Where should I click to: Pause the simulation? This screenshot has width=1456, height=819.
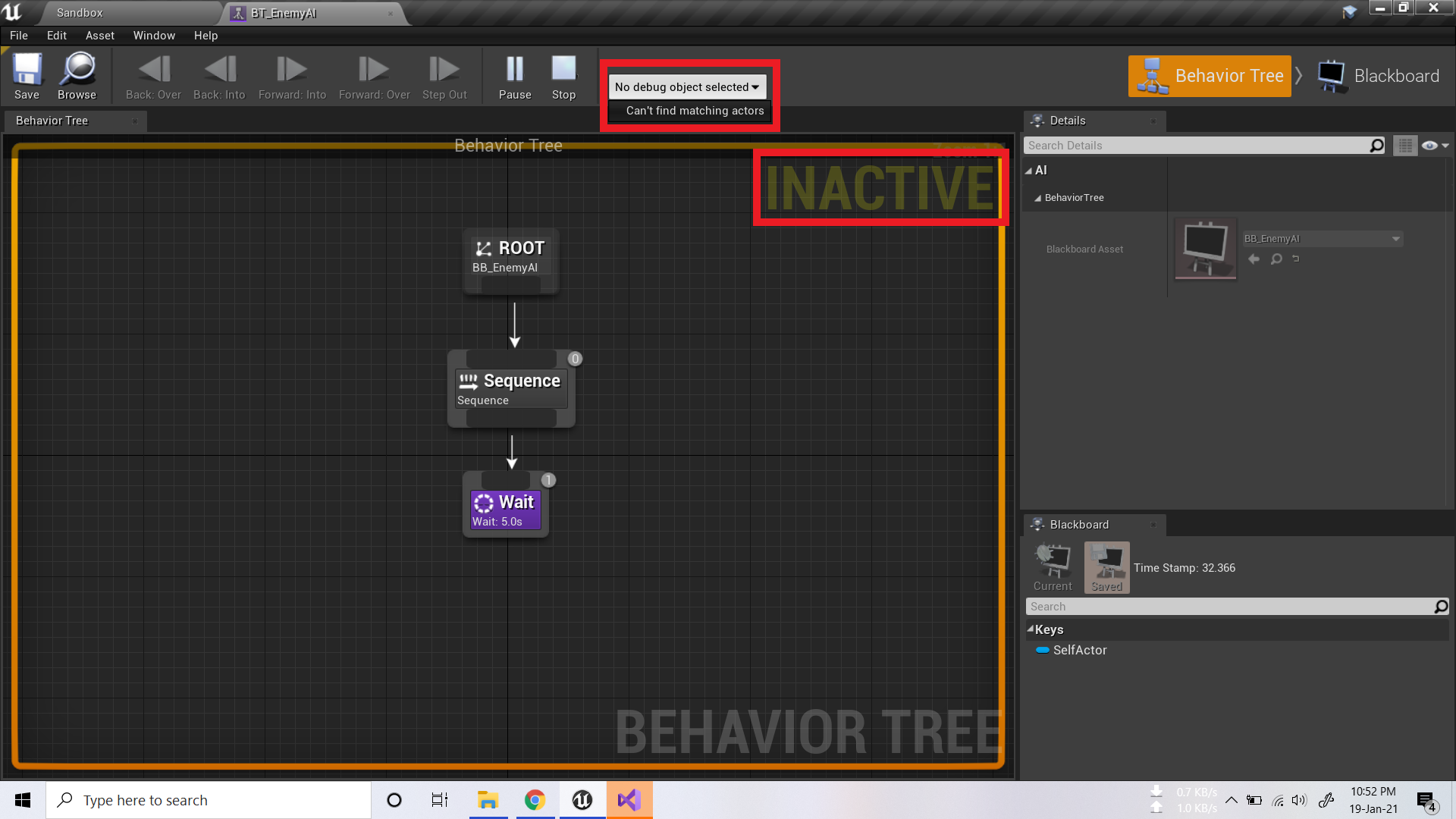(x=515, y=76)
